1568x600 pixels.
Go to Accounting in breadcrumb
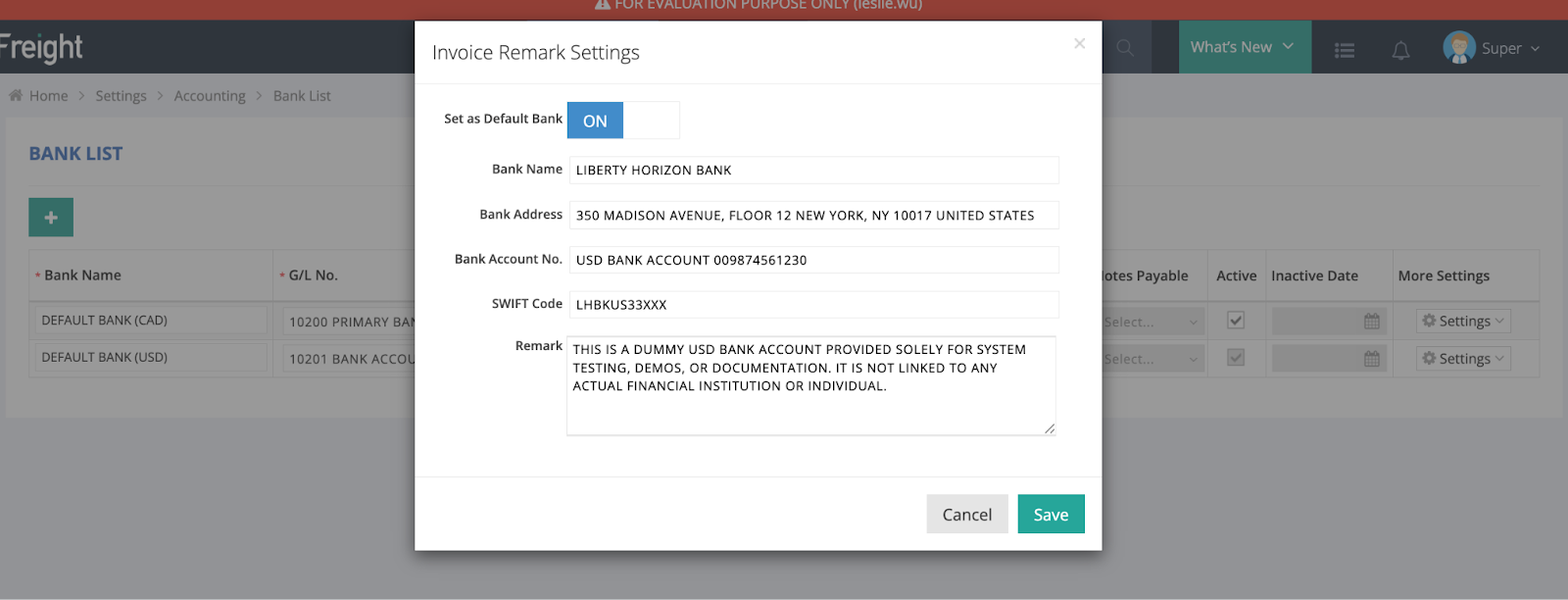point(210,96)
